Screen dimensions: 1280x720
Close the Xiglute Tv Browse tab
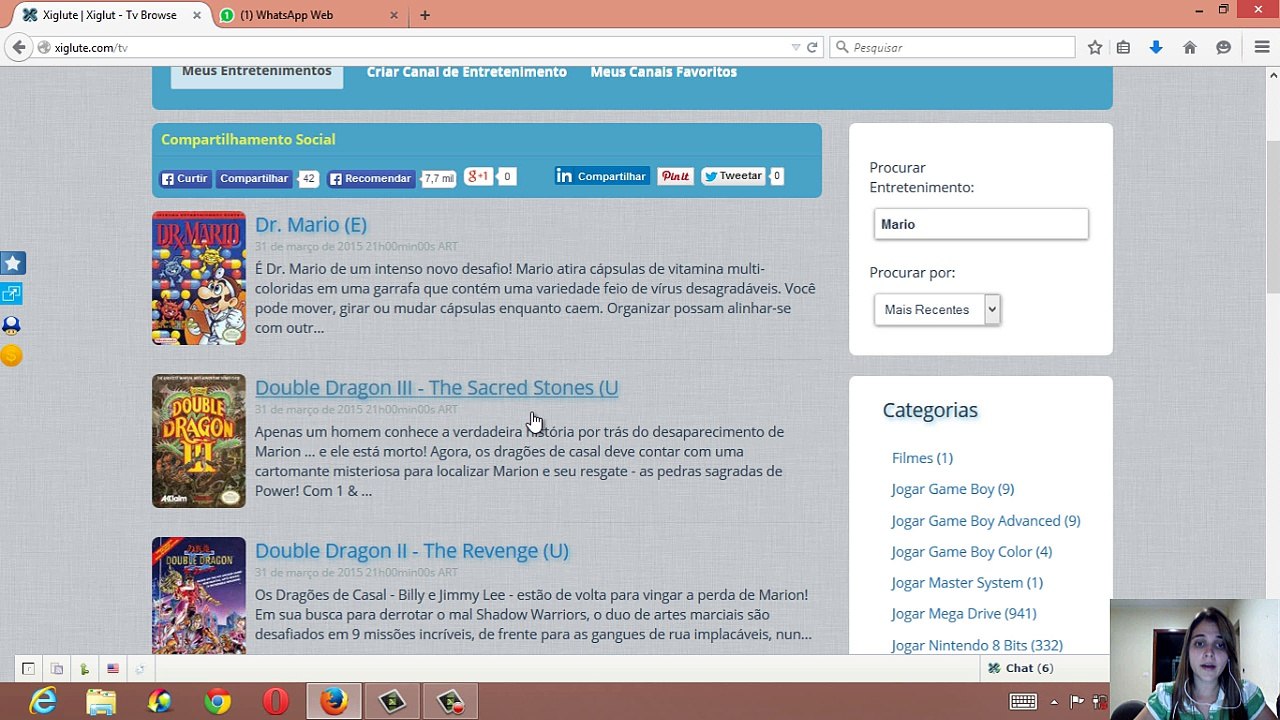[x=197, y=15]
